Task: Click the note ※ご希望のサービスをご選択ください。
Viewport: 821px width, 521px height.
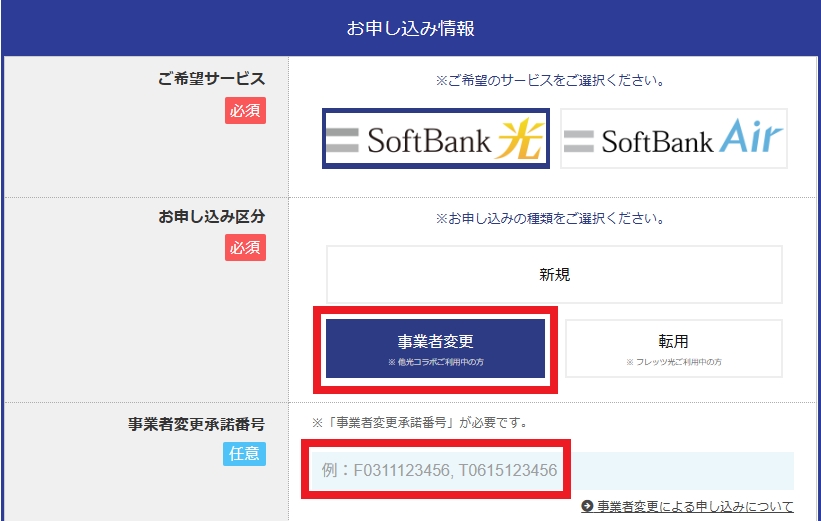Action: click(x=550, y=81)
